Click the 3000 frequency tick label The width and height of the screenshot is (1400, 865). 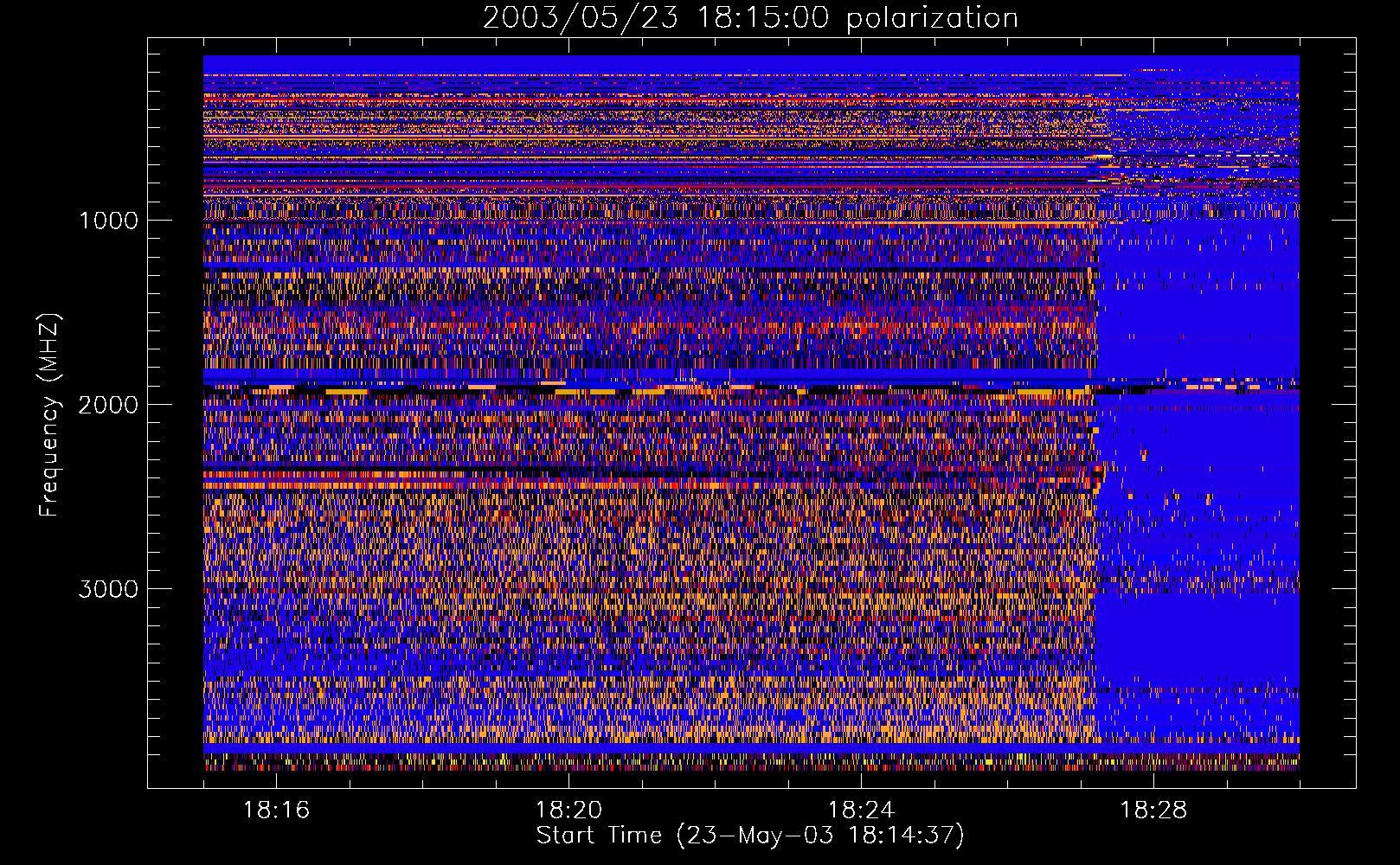(108, 589)
